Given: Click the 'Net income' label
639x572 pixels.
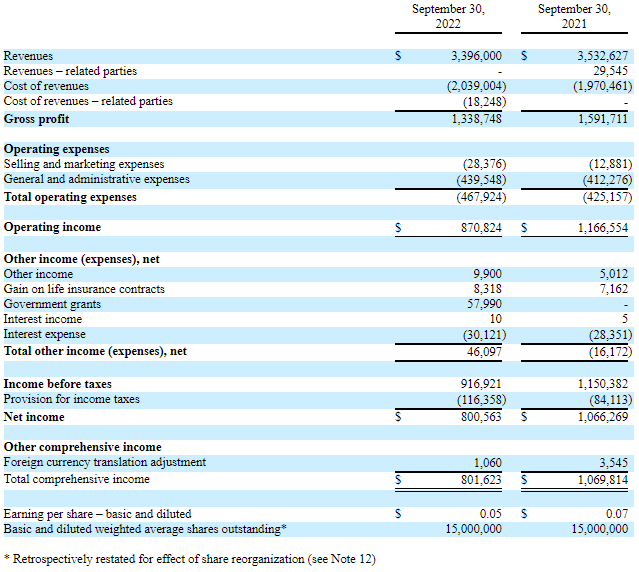Looking at the screenshot, I should pyautogui.click(x=34, y=417).
